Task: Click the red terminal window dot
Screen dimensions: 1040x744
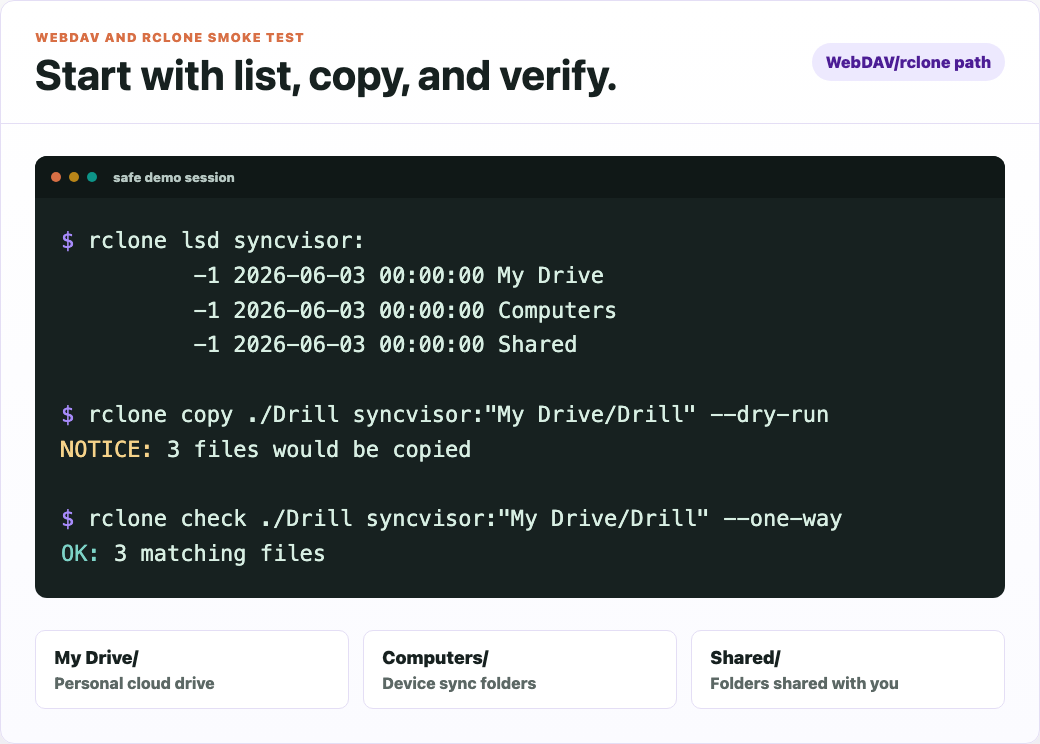Action: (x=56, y=177)
